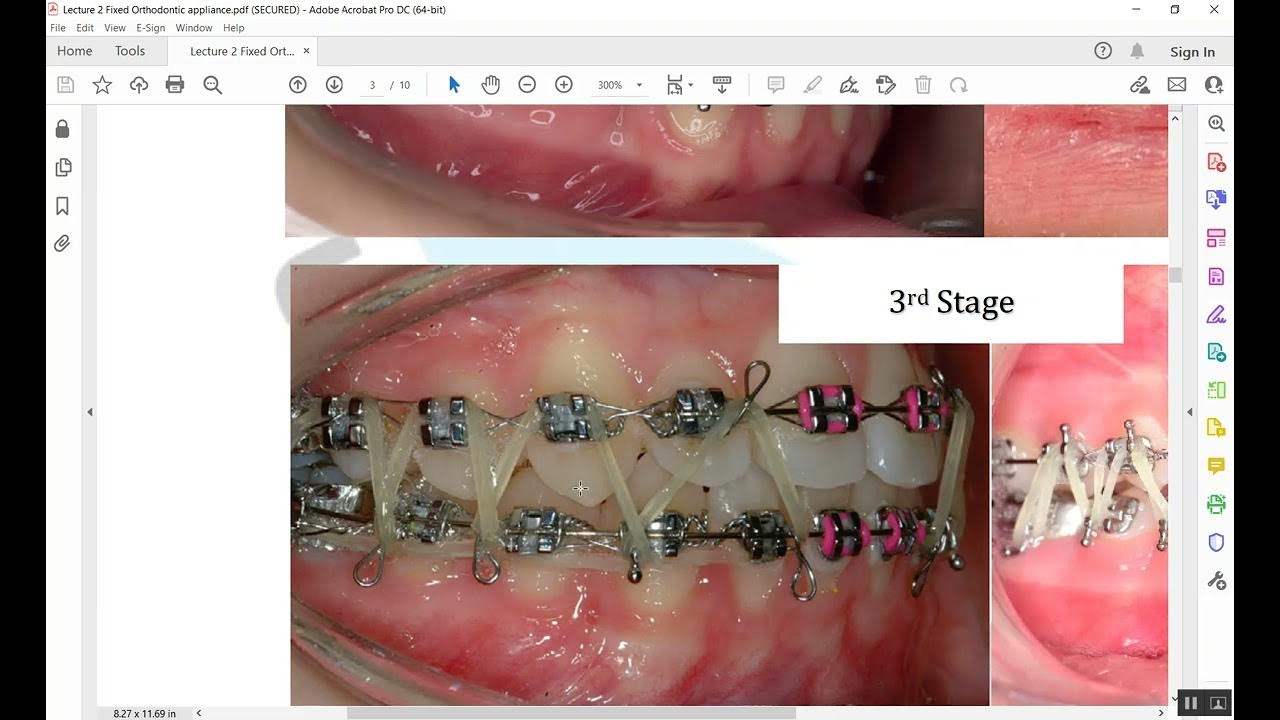Open the Create PDF tool

point(1216,162)
